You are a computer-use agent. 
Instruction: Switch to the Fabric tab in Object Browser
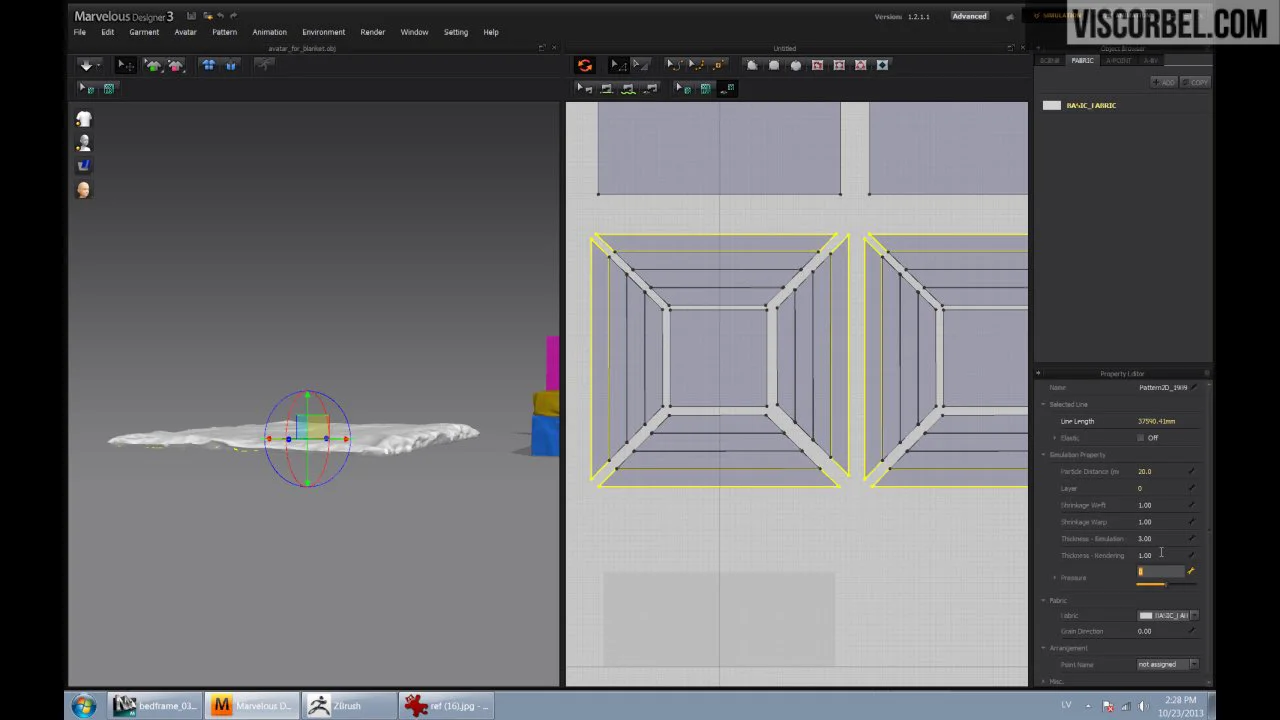tap(1082, 61)
